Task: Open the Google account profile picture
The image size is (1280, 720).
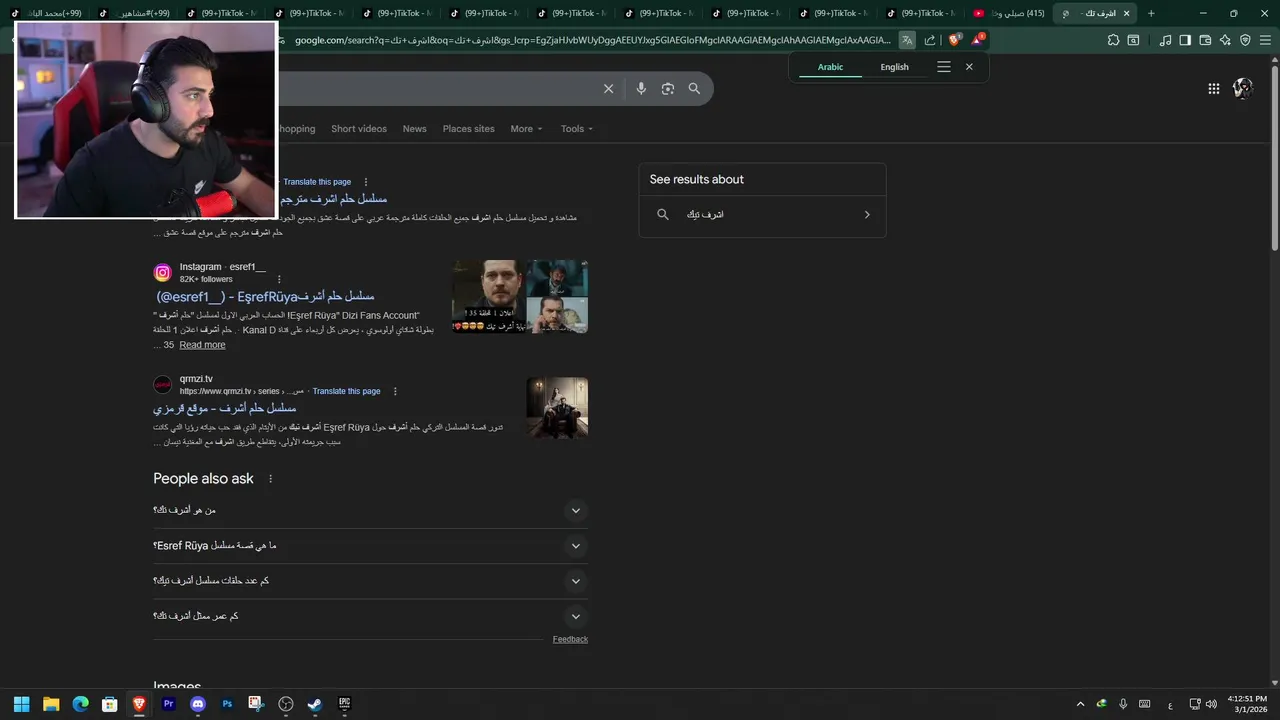Action: click(x=1243, y=89)
